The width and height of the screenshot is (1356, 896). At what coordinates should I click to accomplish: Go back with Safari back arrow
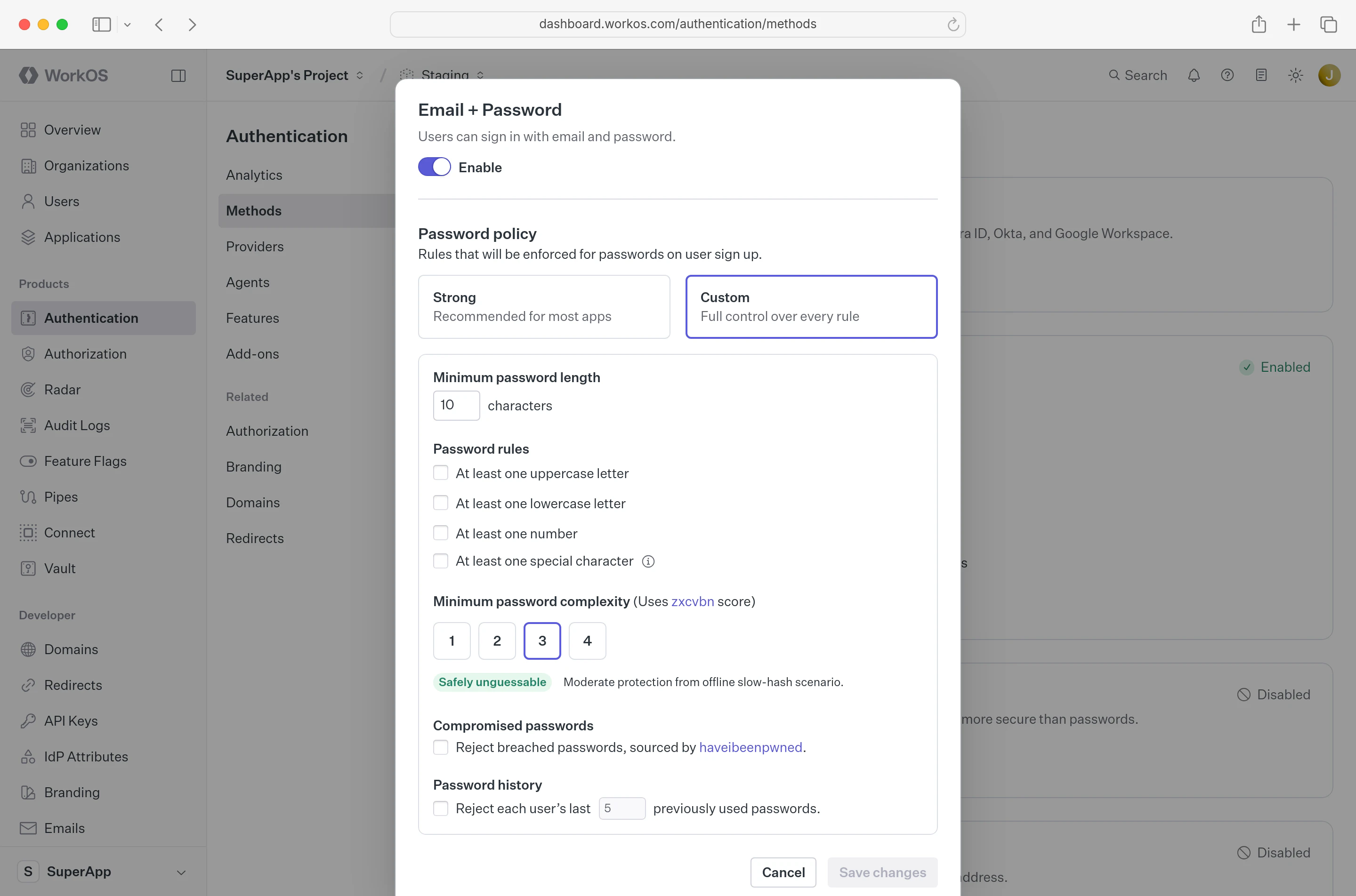(160, 24)
